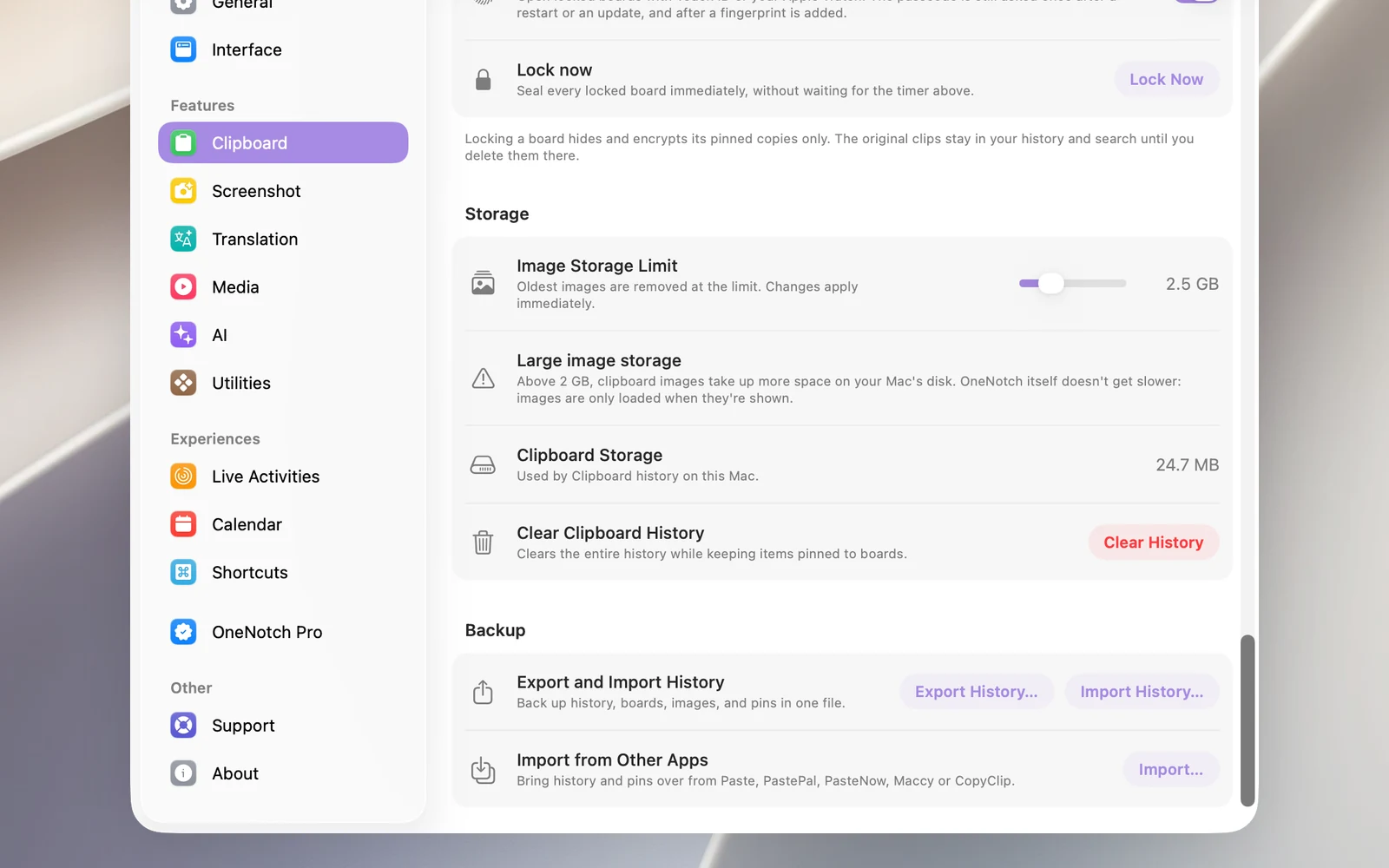Click the share icon for Export and Import History
This screenshot has width=1389, height=868.
483,692
